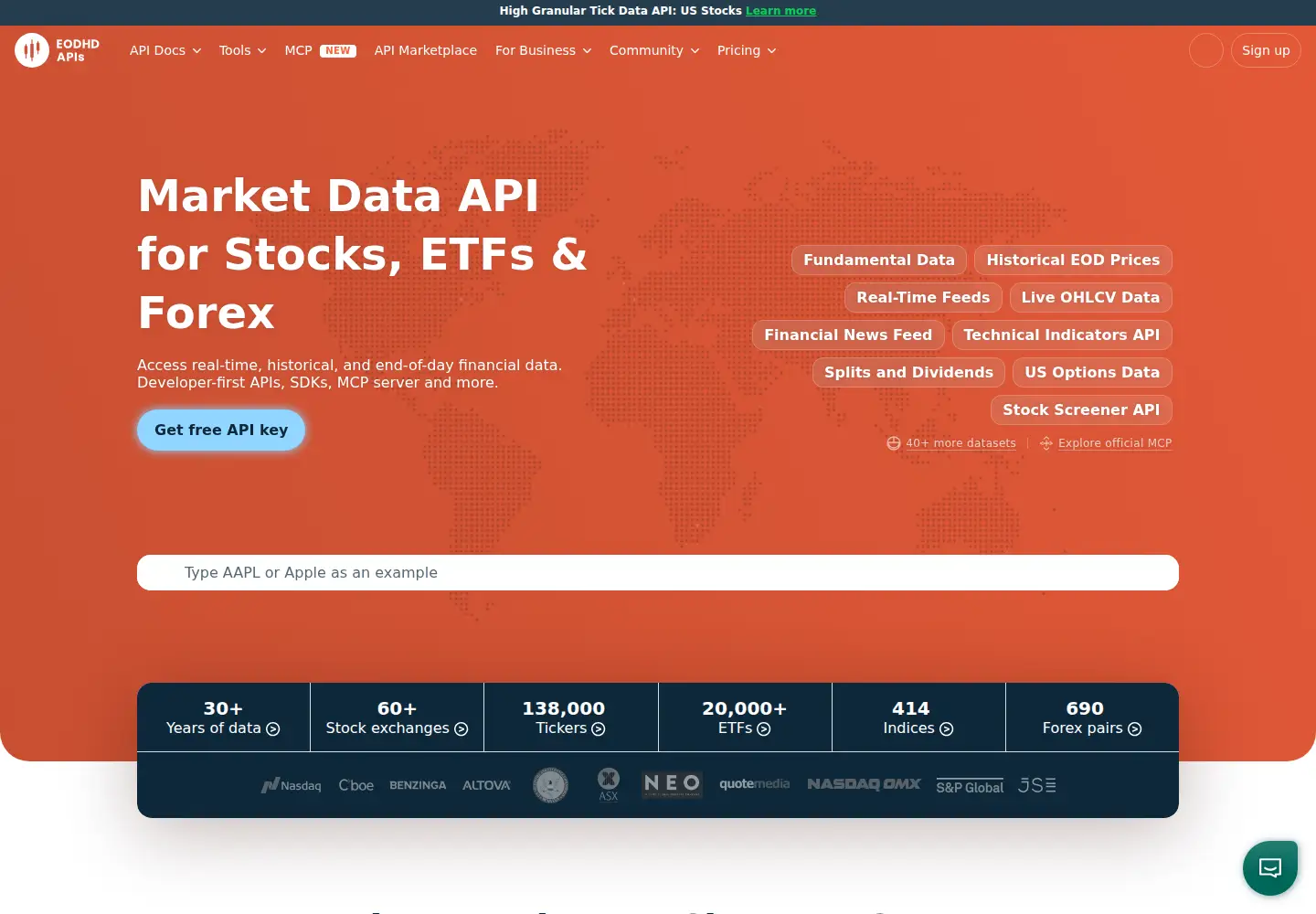
Task: Select the US Options Data tag
Action: [x=1092, y=372]
